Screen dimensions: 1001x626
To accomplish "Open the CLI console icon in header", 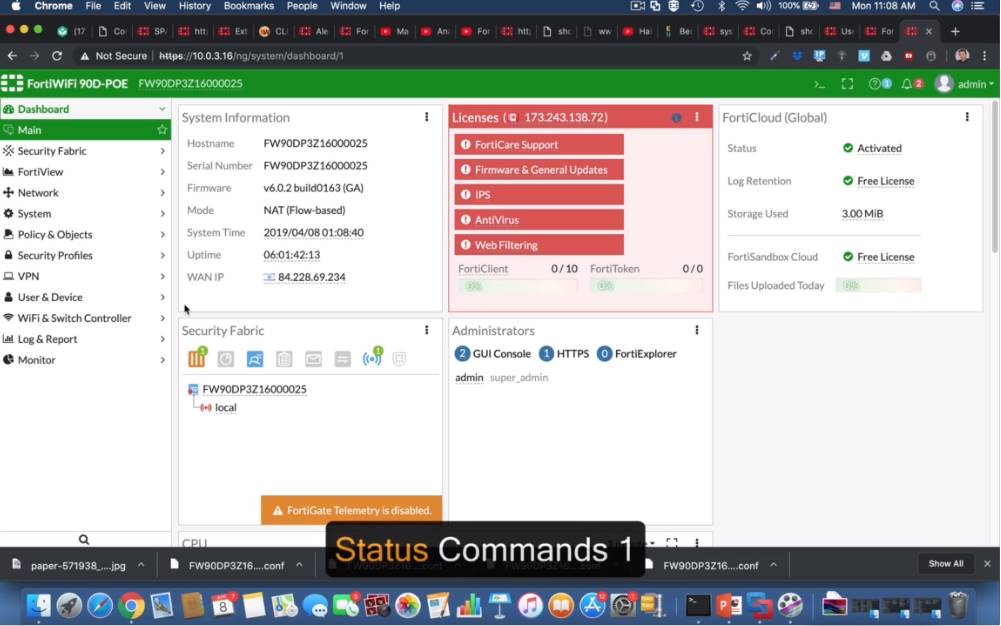I will pos(820,84).
